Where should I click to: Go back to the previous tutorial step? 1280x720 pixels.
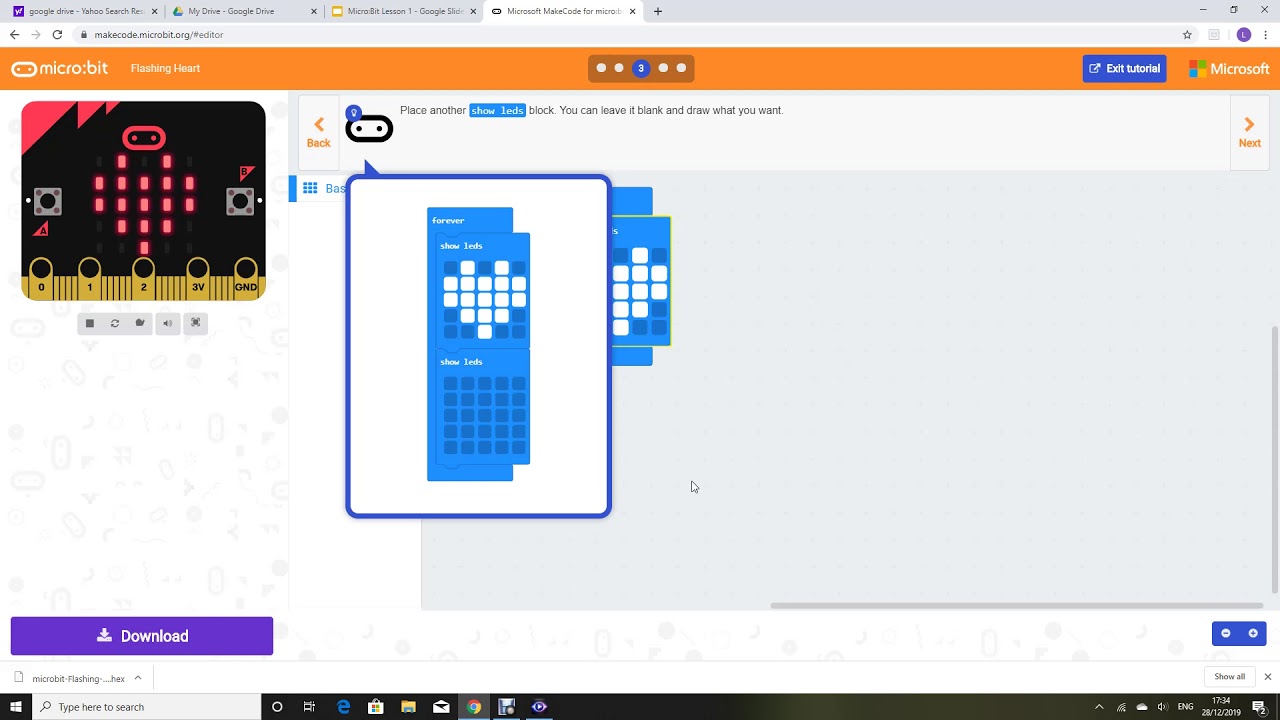[x=318, y=132]
